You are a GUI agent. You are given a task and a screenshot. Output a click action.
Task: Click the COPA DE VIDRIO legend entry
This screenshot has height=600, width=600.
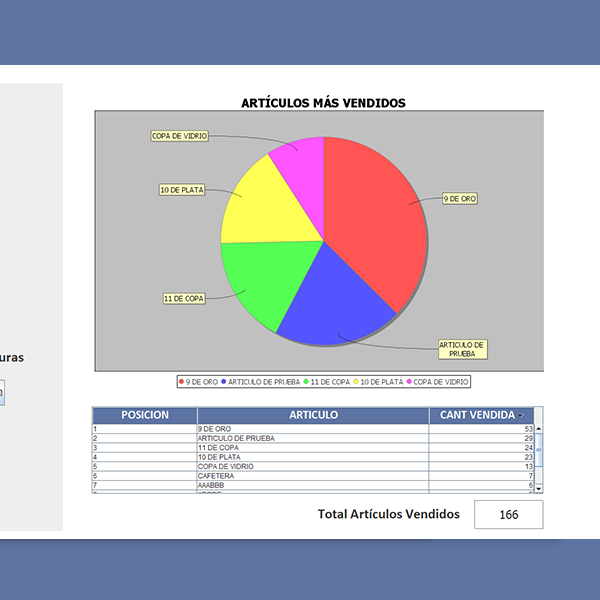tap(439, 382)
